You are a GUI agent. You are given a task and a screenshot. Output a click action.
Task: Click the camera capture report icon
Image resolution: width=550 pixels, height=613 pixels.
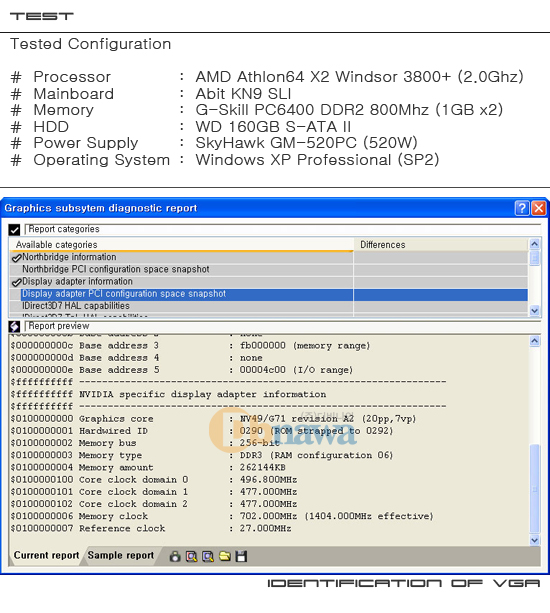coord(175,556)
